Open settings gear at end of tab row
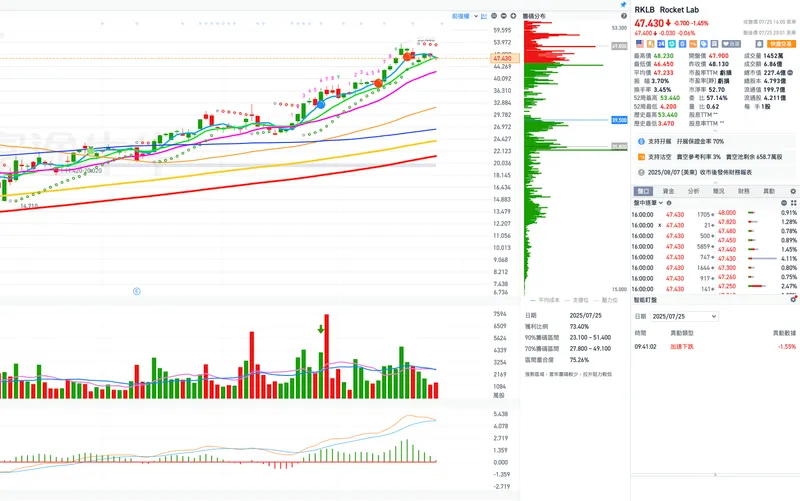The image size is (800, 501). [x=793, y=191]
